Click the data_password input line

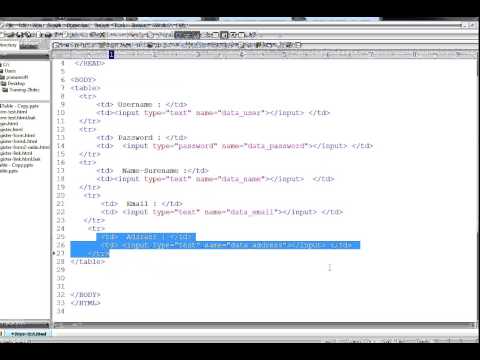pyautogui.click(x=235, y=146)
